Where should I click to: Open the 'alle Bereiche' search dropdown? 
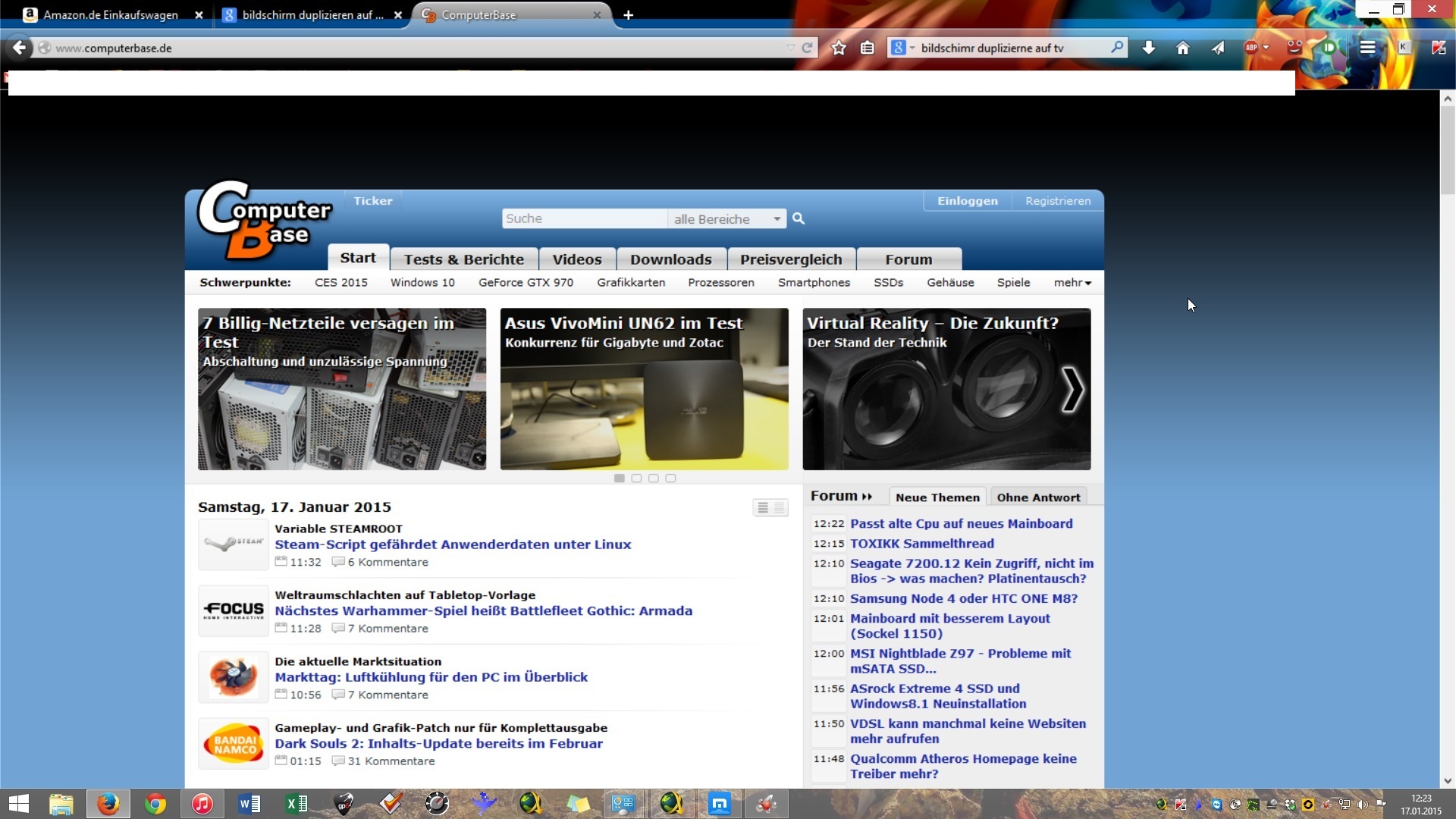(x=726, y=219)
